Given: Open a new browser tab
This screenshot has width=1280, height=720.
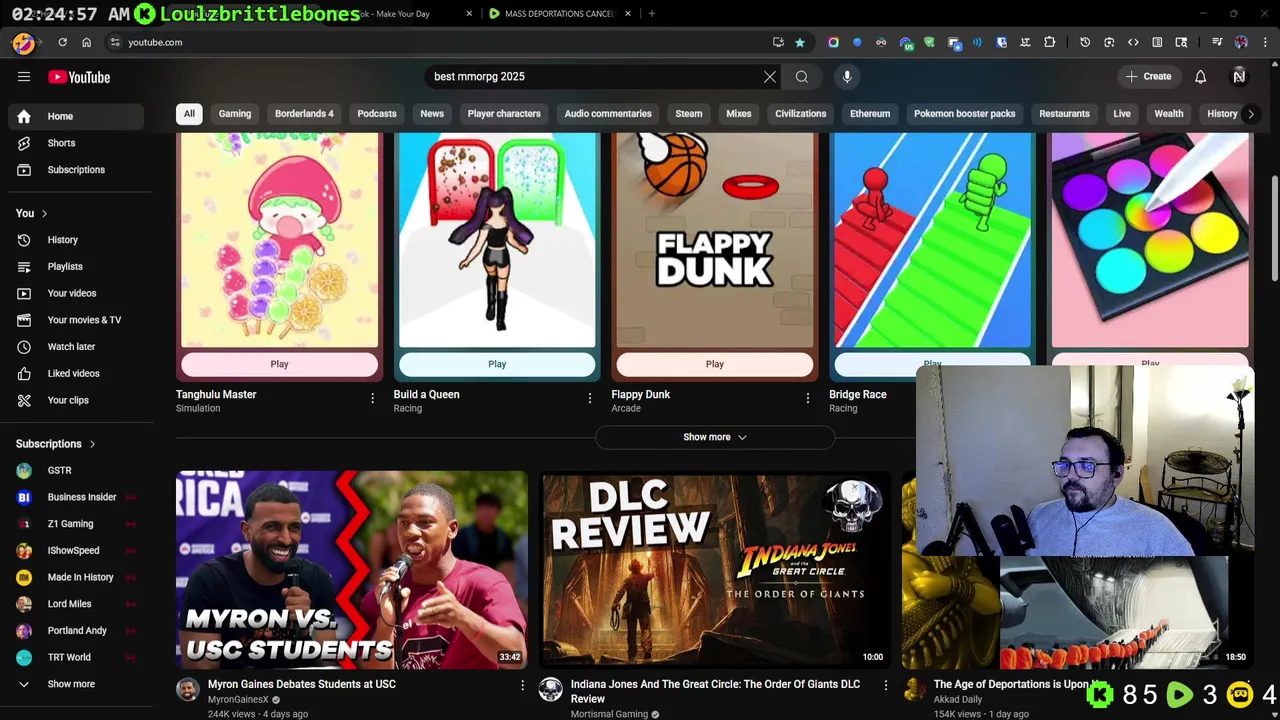Looking at the screenshot, I should coord(652,14).
